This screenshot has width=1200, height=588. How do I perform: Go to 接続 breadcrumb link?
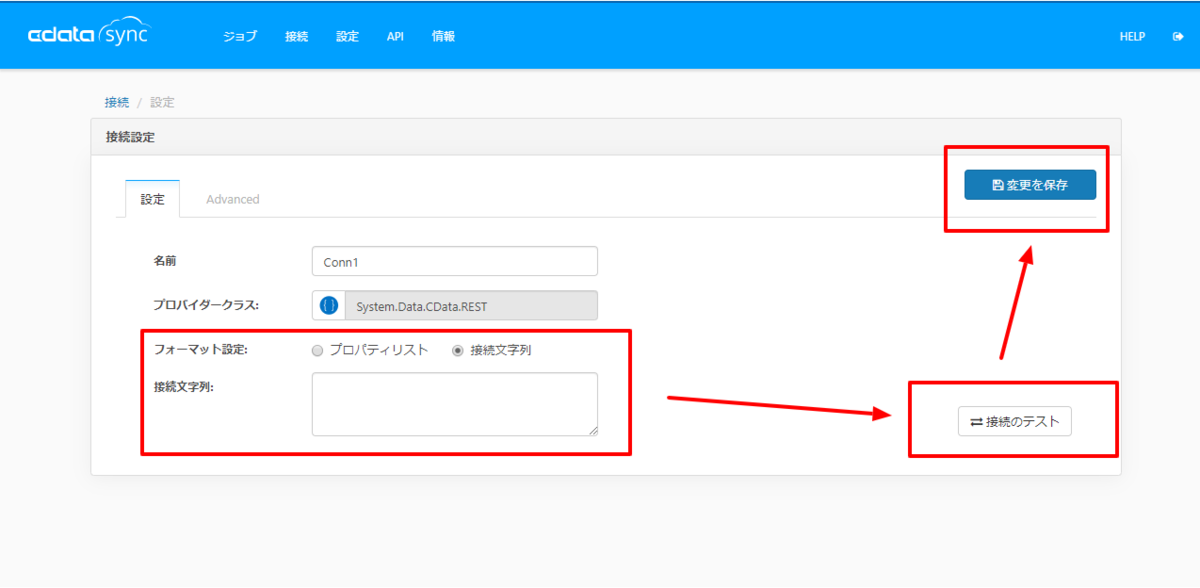(117, 102)
